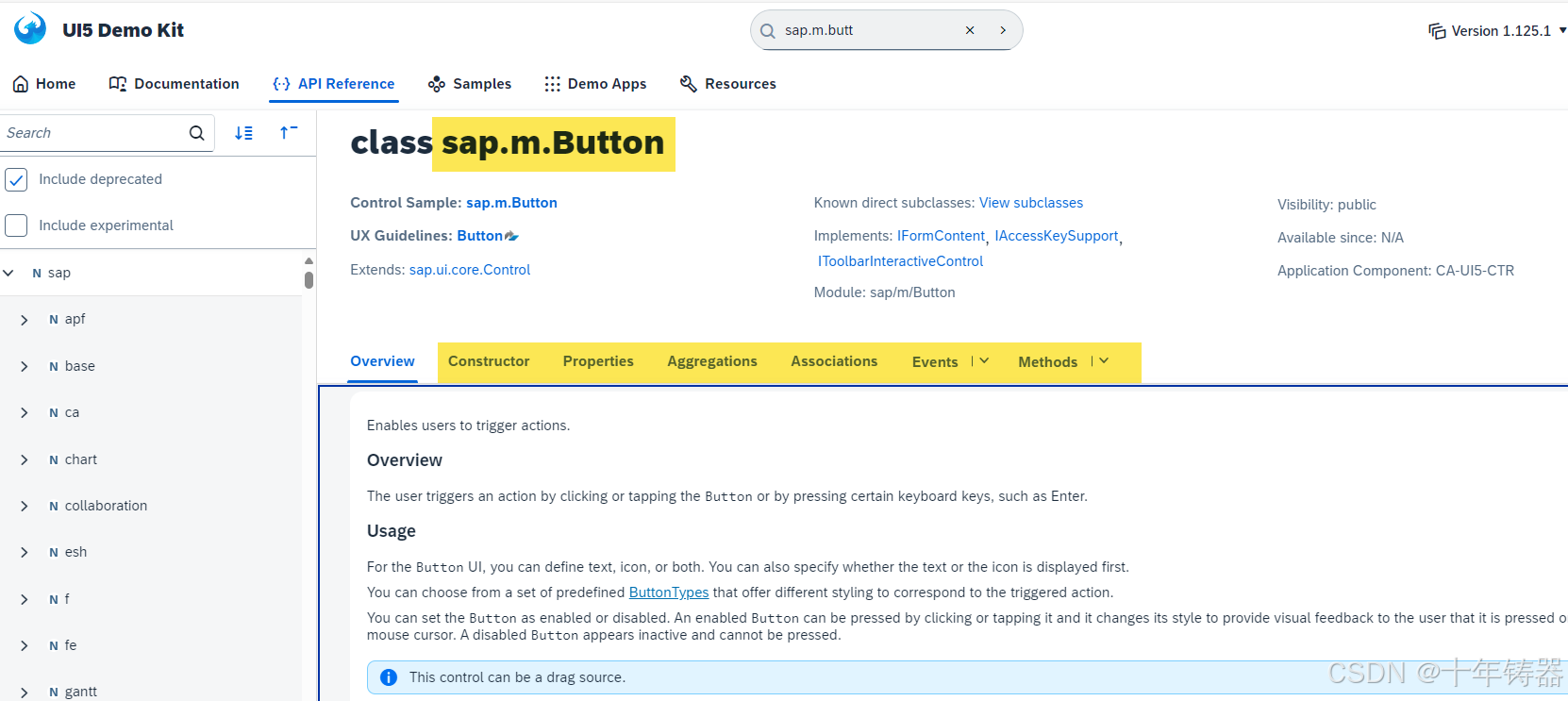Viewport: 1568px width, 701px height.
Task: Open the UX Guidelines Button link
Action: click(479, 236)
